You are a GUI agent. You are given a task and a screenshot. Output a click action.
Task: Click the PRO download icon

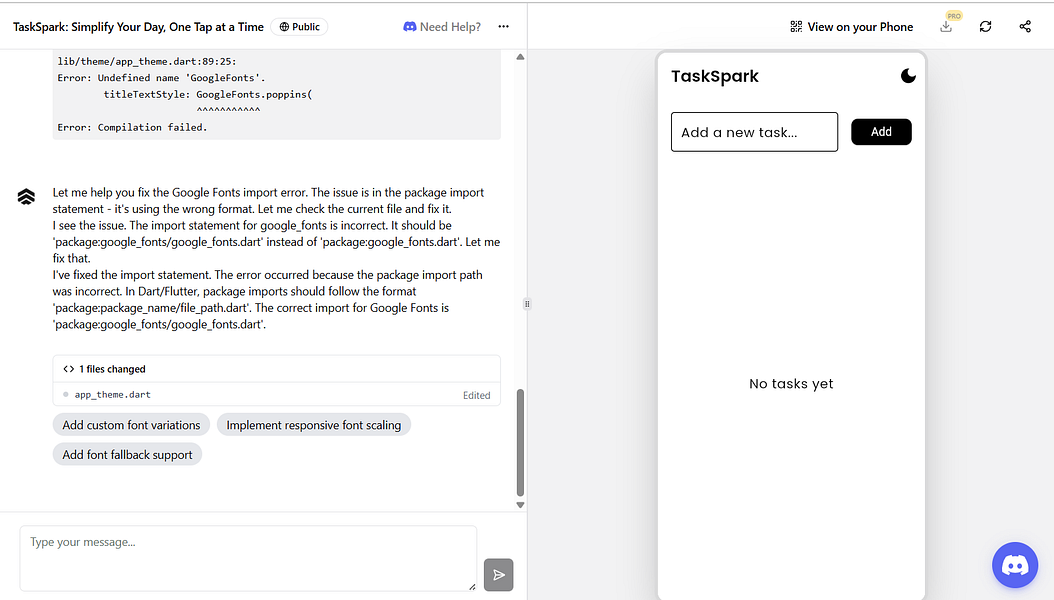tap(946, 27)
